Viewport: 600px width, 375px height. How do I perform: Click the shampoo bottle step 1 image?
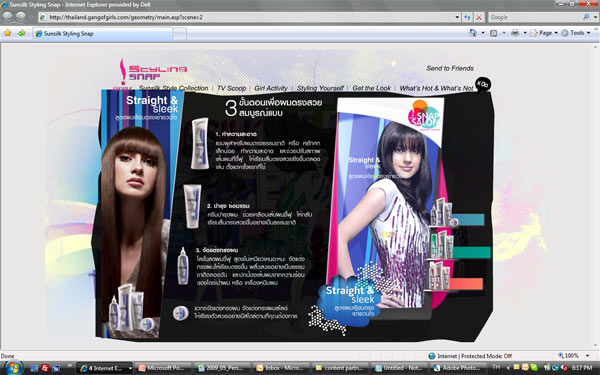coord(199,143)
